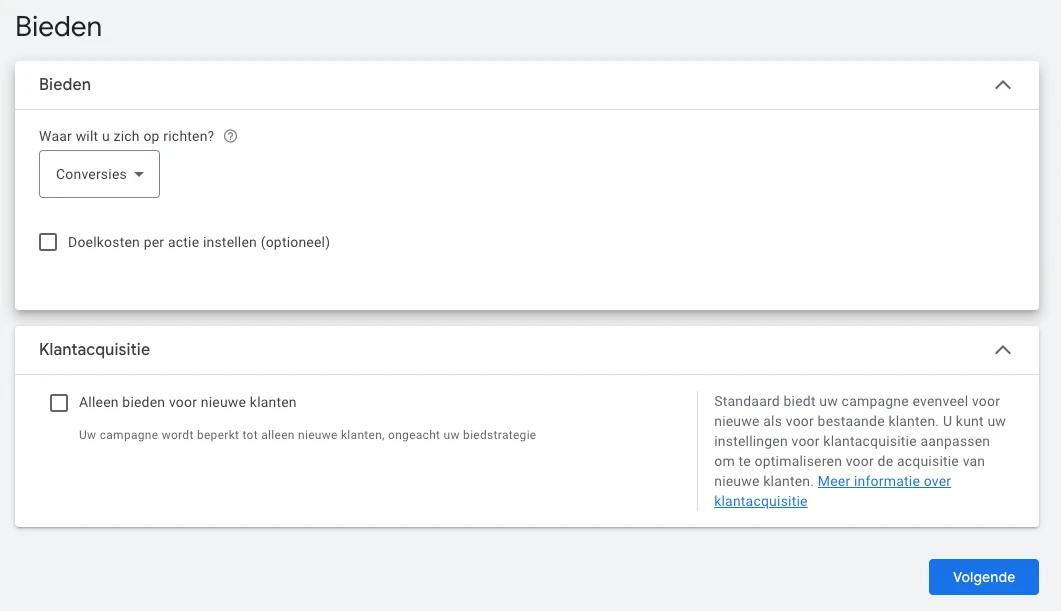Tick 'Alleen bieden voor nieuwe klanten'

pos(59,403)
